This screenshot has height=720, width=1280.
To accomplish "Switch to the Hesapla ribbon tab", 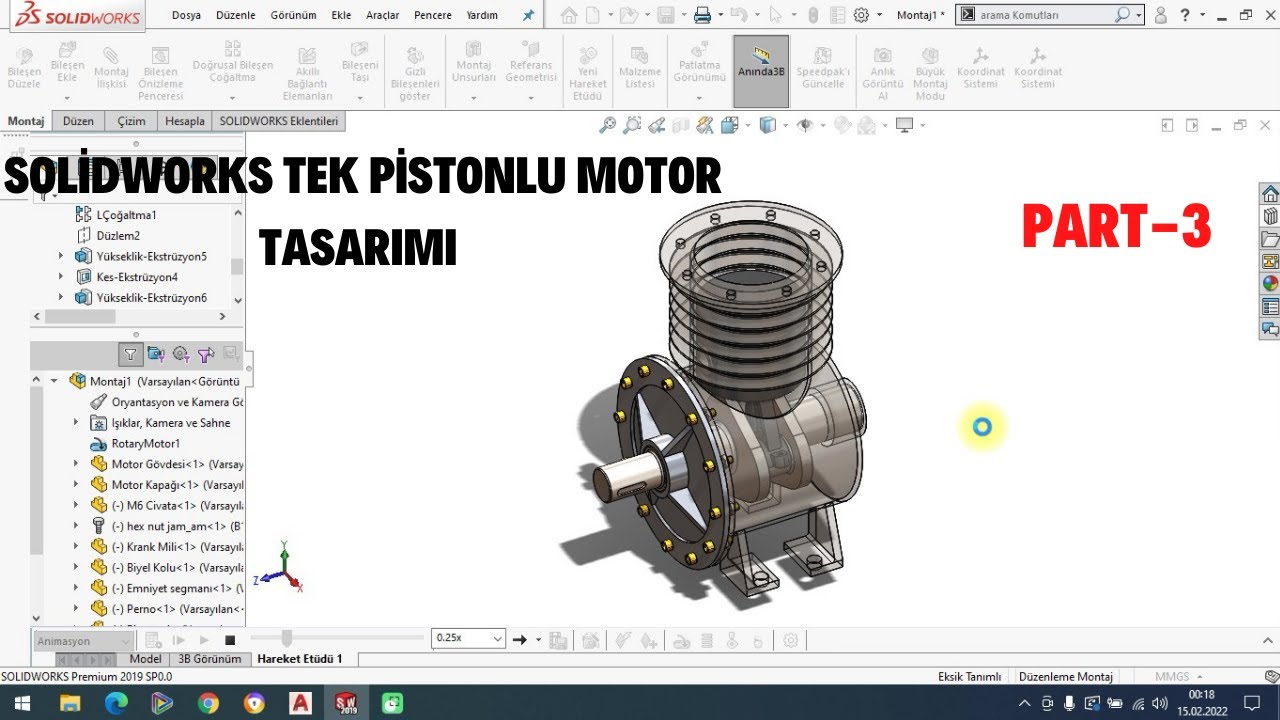I will (x=184, y=121).
